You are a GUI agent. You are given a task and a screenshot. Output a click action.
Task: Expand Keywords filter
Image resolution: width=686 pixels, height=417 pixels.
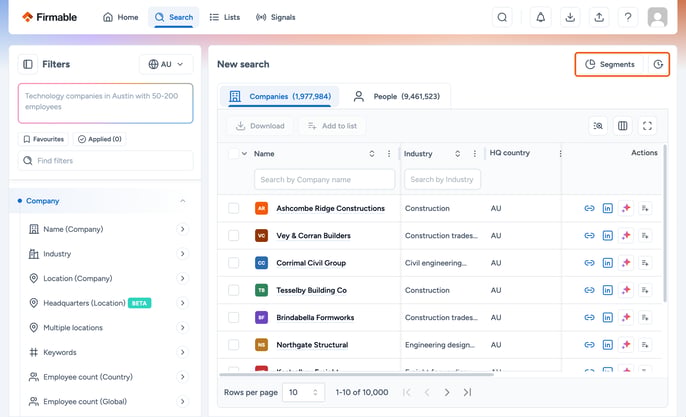coord(182,352)
